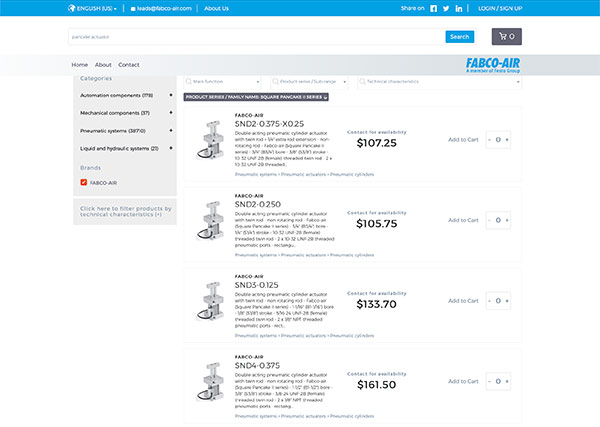Share on LinkedIn icon
The image size is (600, 427).
[x=458, y=8]
